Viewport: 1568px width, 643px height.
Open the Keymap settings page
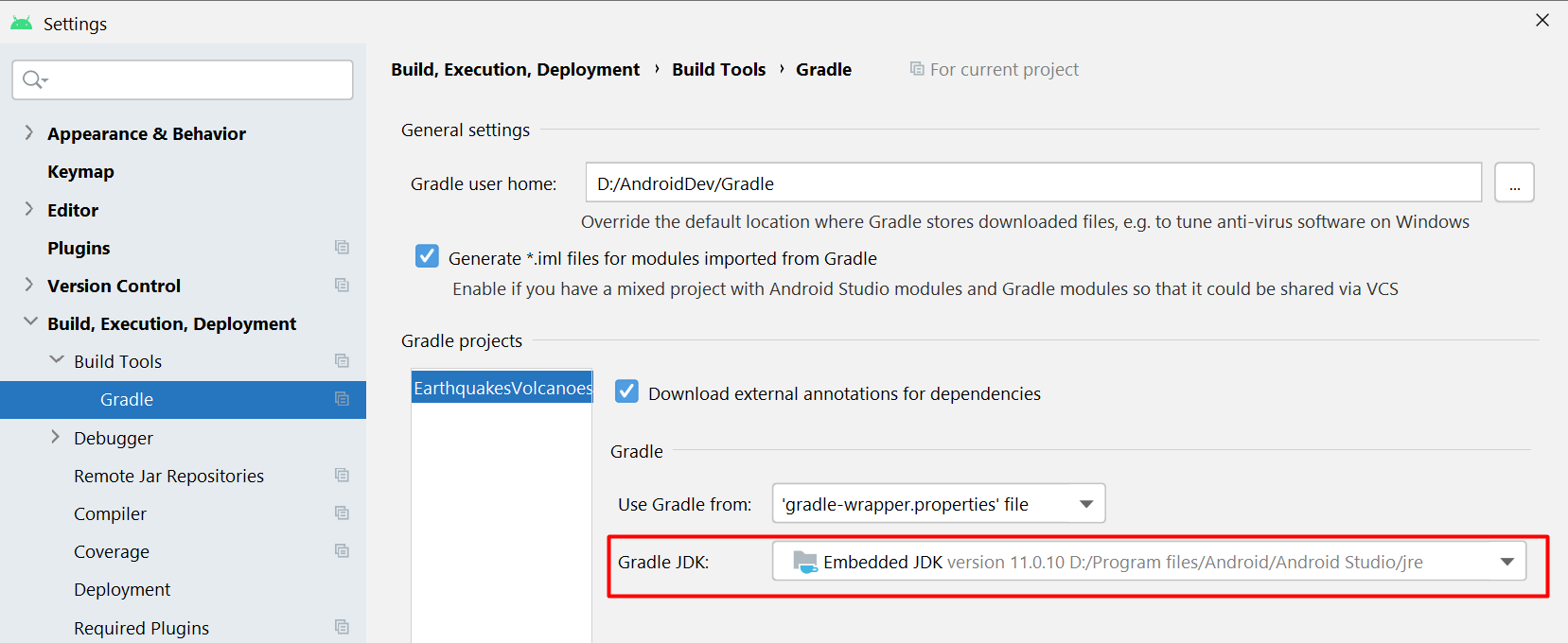click(80, 172)
